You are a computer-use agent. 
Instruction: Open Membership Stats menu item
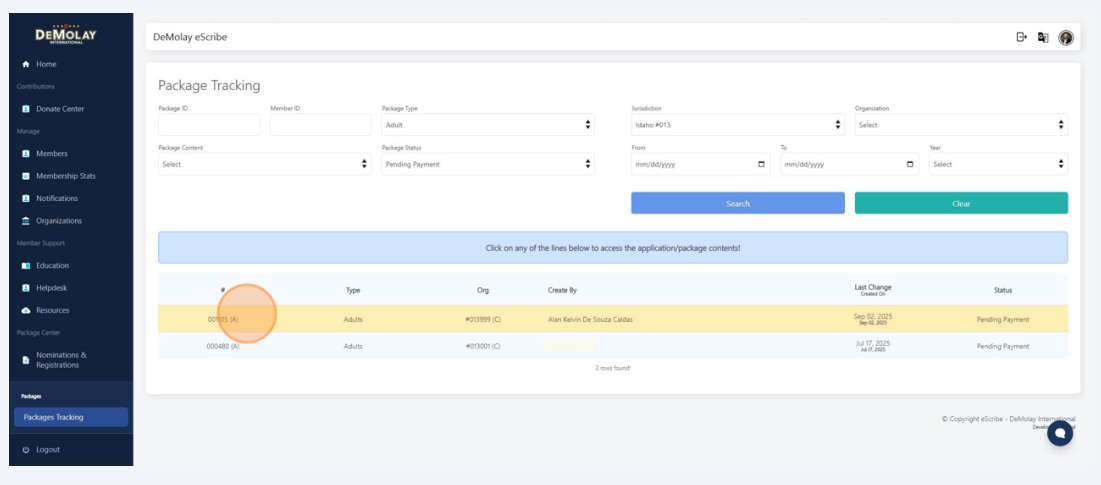click(66, 176)
